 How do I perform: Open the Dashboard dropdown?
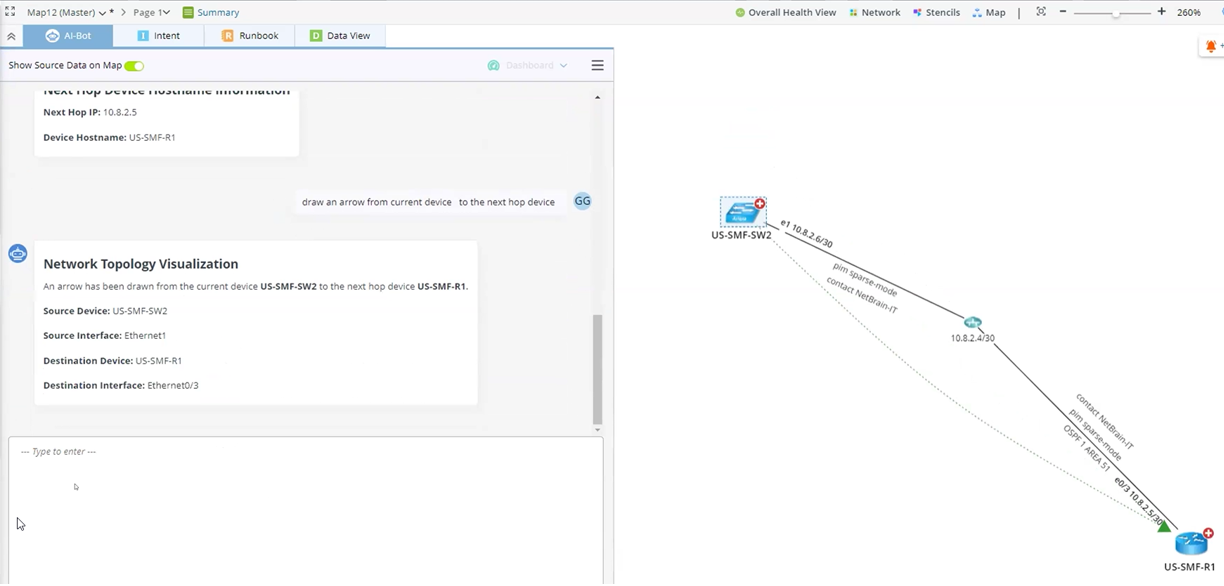[527, 66]
